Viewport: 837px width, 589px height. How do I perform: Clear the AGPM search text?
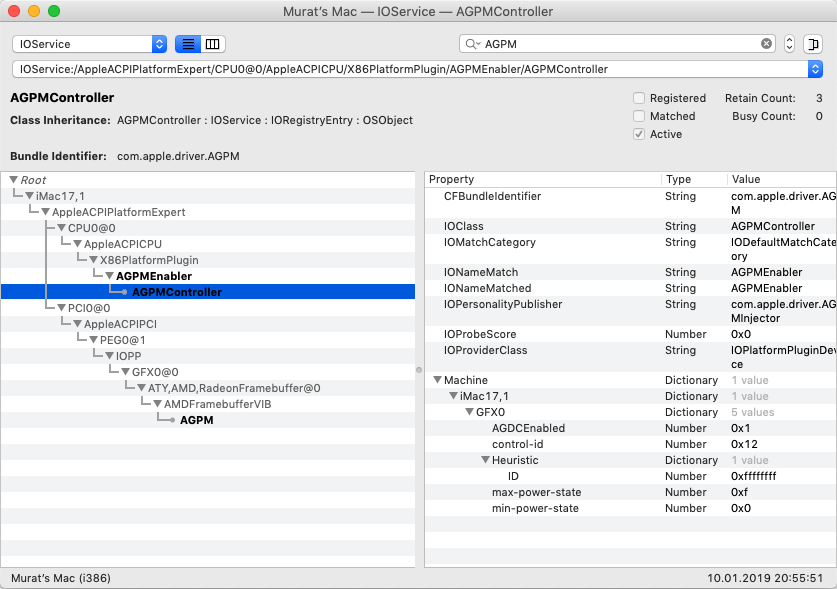click(766, 44)
